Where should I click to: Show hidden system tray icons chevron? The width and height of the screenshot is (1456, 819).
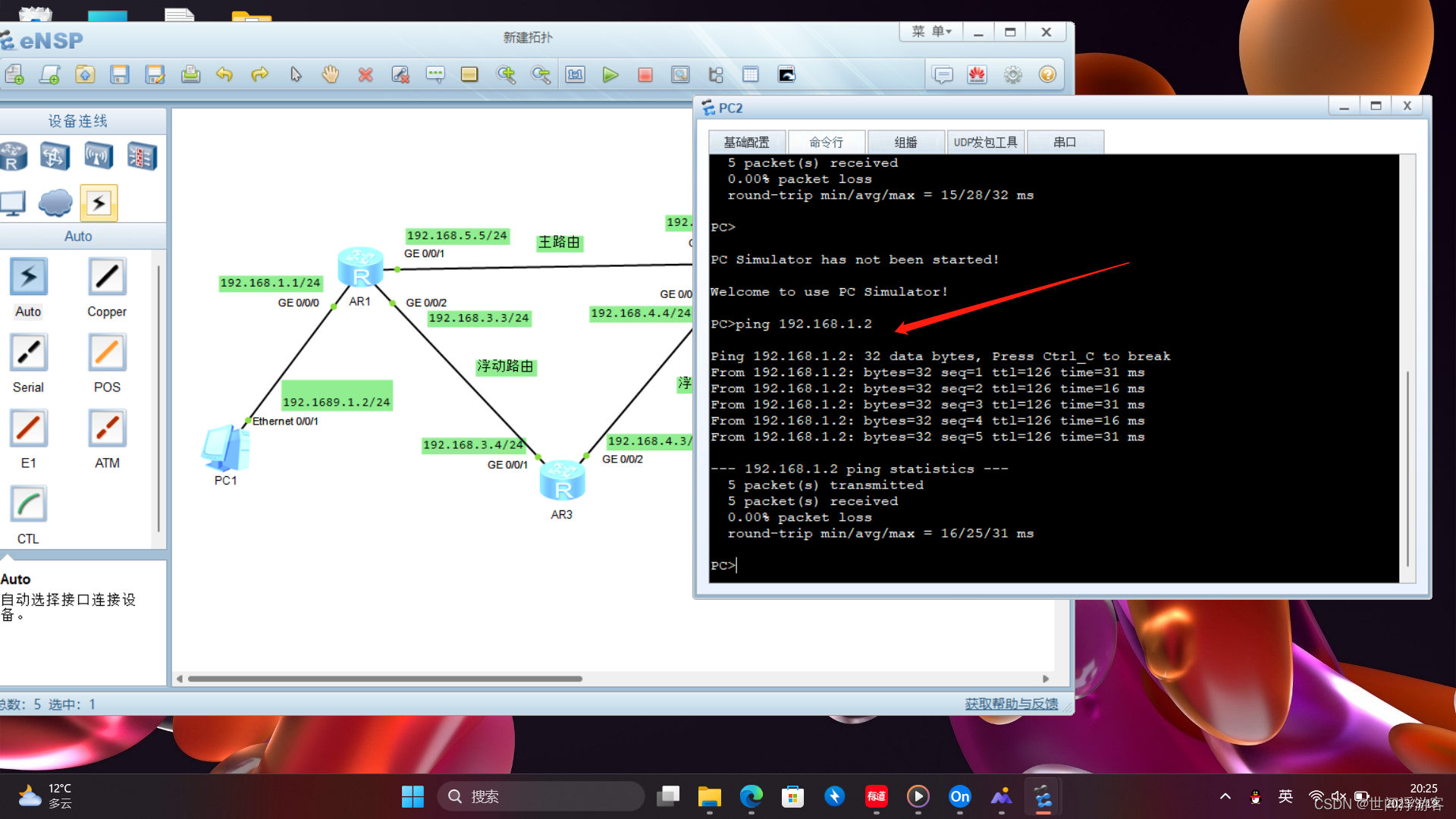point(1225,796)
